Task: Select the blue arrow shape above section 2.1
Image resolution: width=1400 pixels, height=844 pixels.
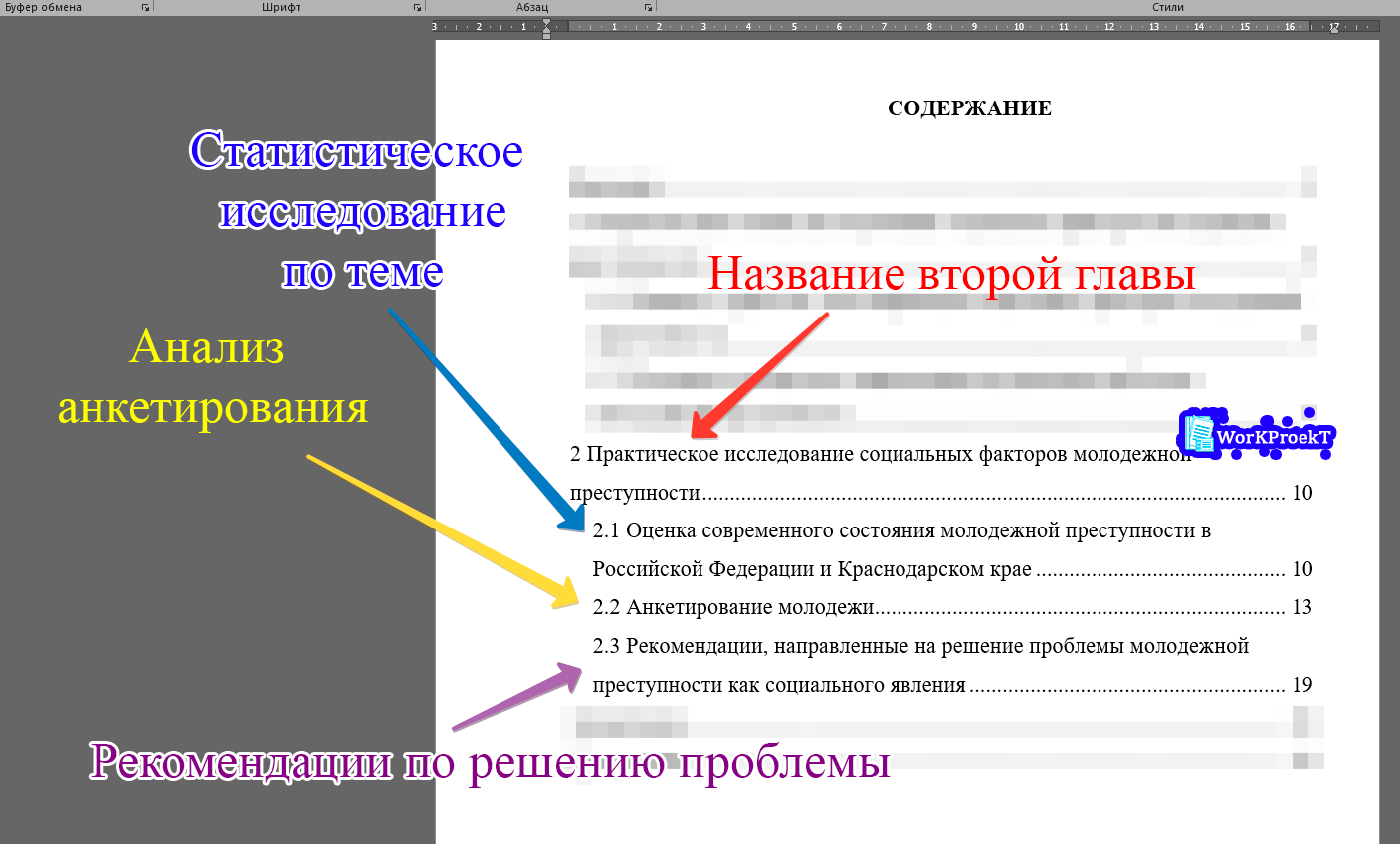Action: pos(488,418)
